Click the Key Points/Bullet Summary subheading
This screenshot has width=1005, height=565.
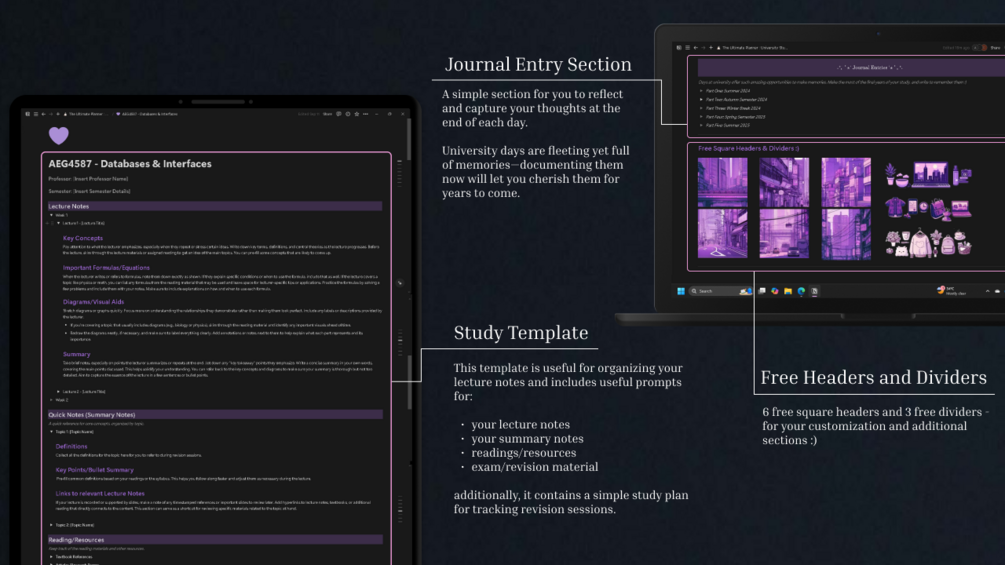click(x=95, y=470)
